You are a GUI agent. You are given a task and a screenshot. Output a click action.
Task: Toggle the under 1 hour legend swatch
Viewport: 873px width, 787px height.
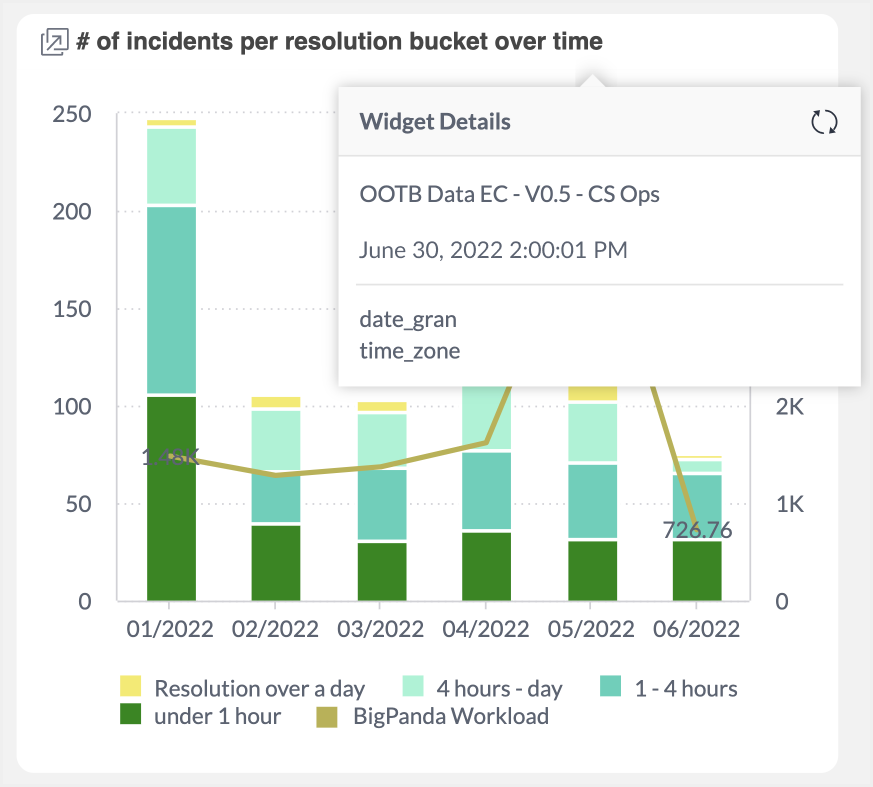pos(131,716)
